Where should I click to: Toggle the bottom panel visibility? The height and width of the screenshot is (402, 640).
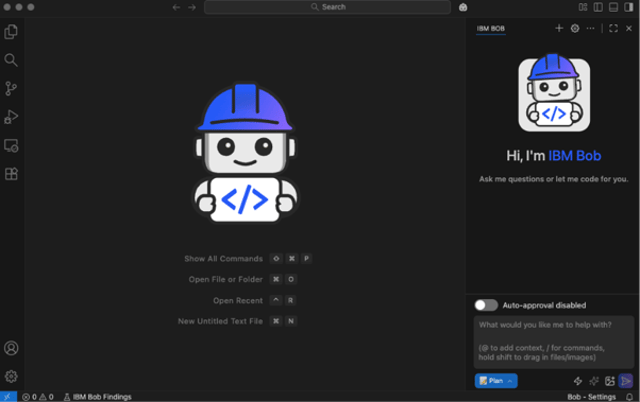[613, 7]
